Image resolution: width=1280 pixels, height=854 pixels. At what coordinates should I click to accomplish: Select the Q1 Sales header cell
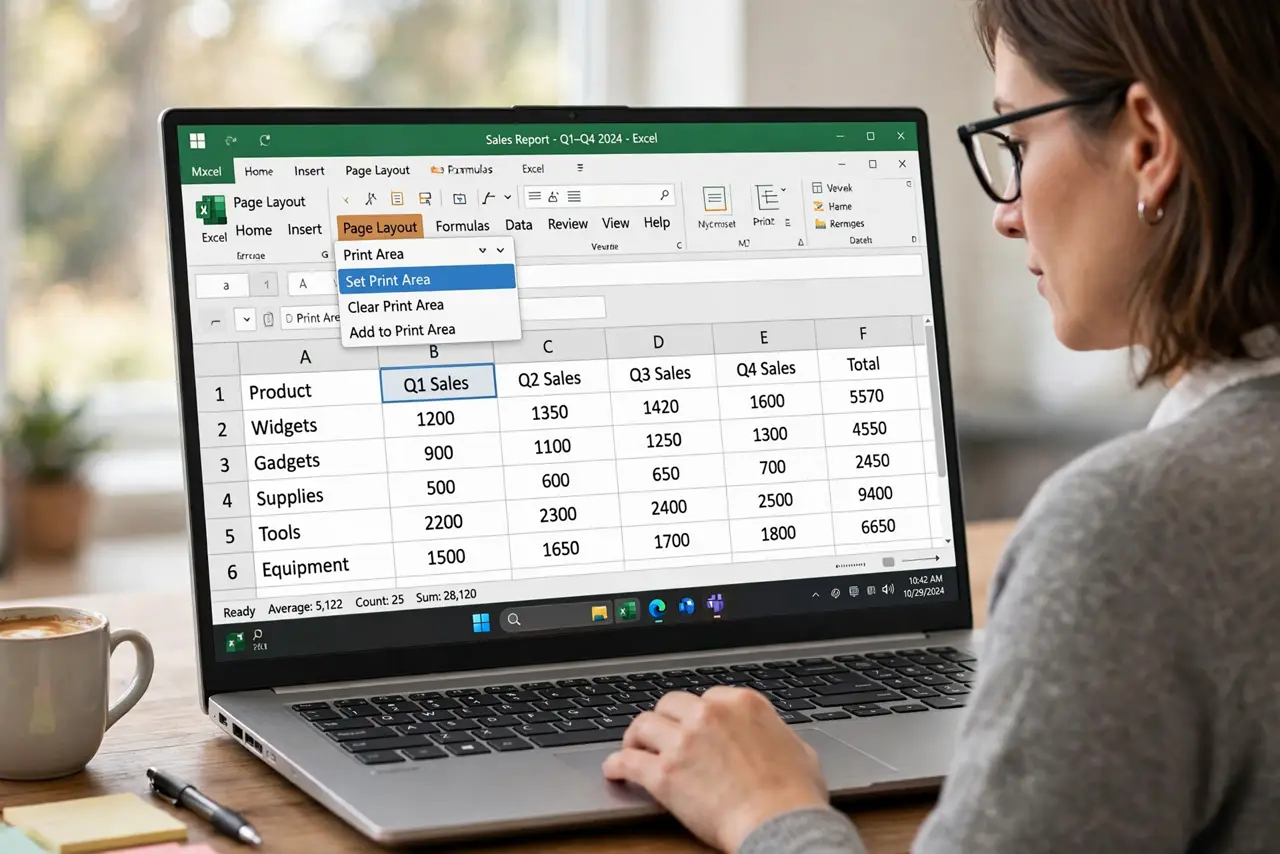(438, 382)
